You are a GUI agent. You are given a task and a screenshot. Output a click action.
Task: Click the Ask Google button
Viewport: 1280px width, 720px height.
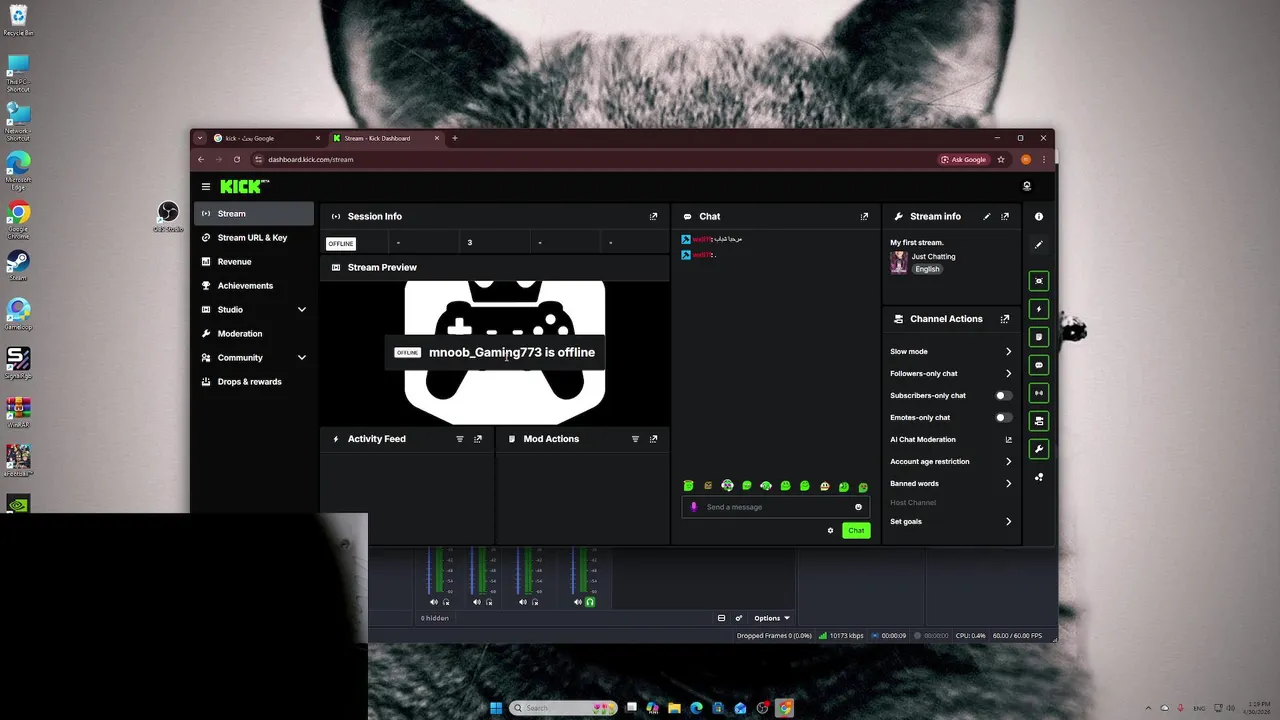[x=964, y=160]
